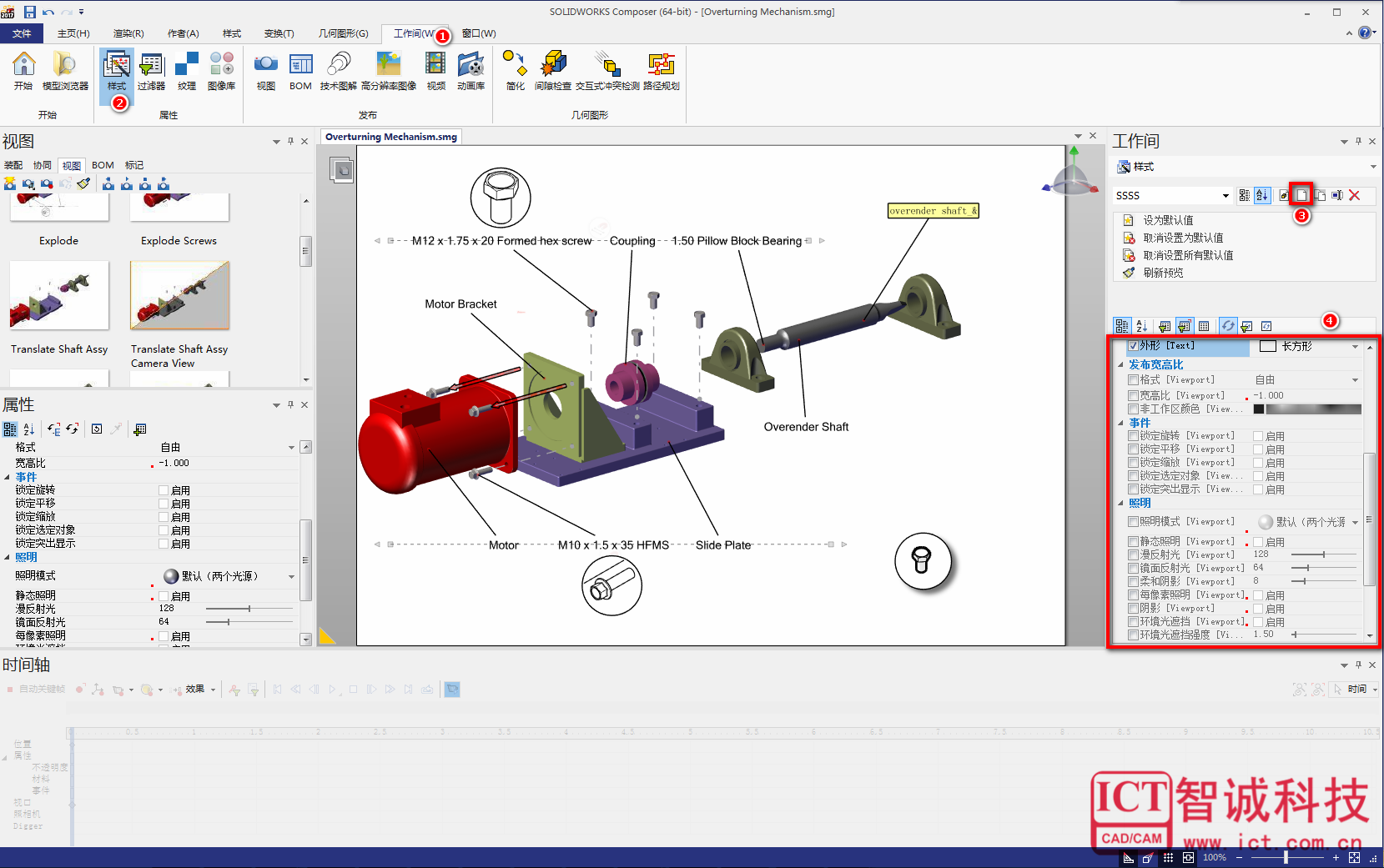The height and width of the screenshot is (868, 1384).
Task: Click the red X delete style icon
Action: pyautogui.click(x=1355, y=195)
